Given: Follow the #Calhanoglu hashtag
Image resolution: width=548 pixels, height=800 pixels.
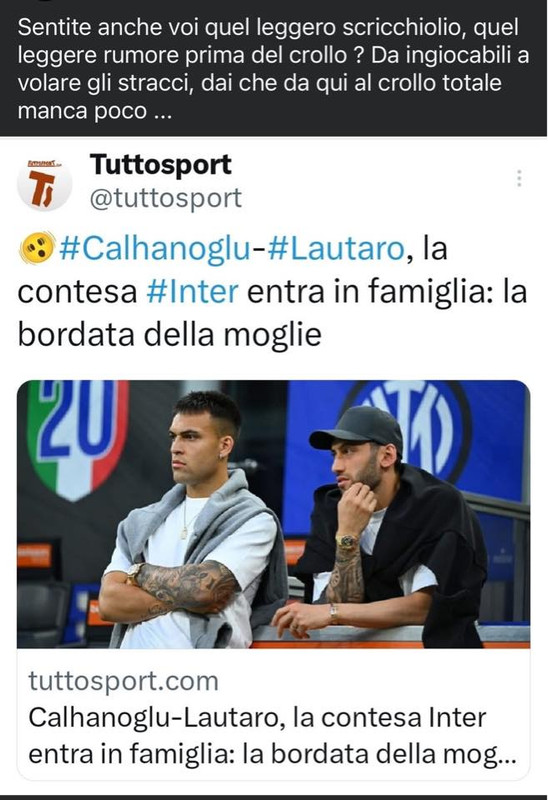Looking at the screenshot, I should pyautogui.click(x=155, y=249).
